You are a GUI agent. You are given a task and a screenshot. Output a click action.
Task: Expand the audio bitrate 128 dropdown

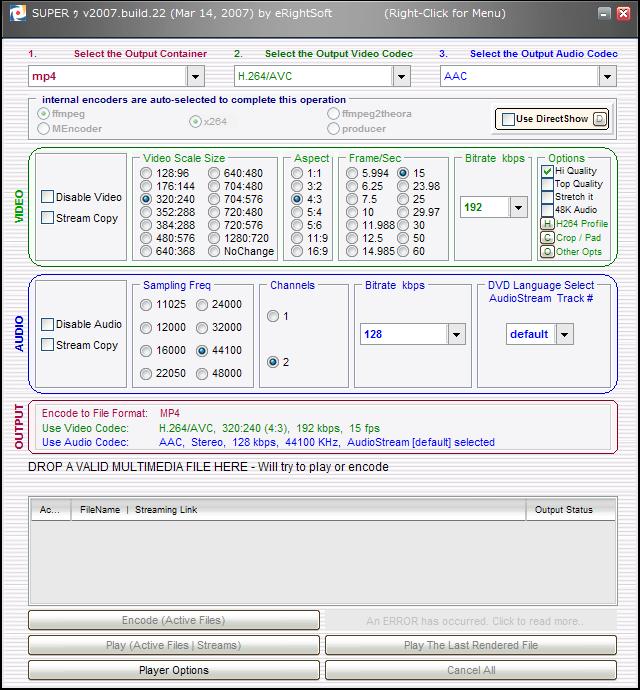(456, 334)
